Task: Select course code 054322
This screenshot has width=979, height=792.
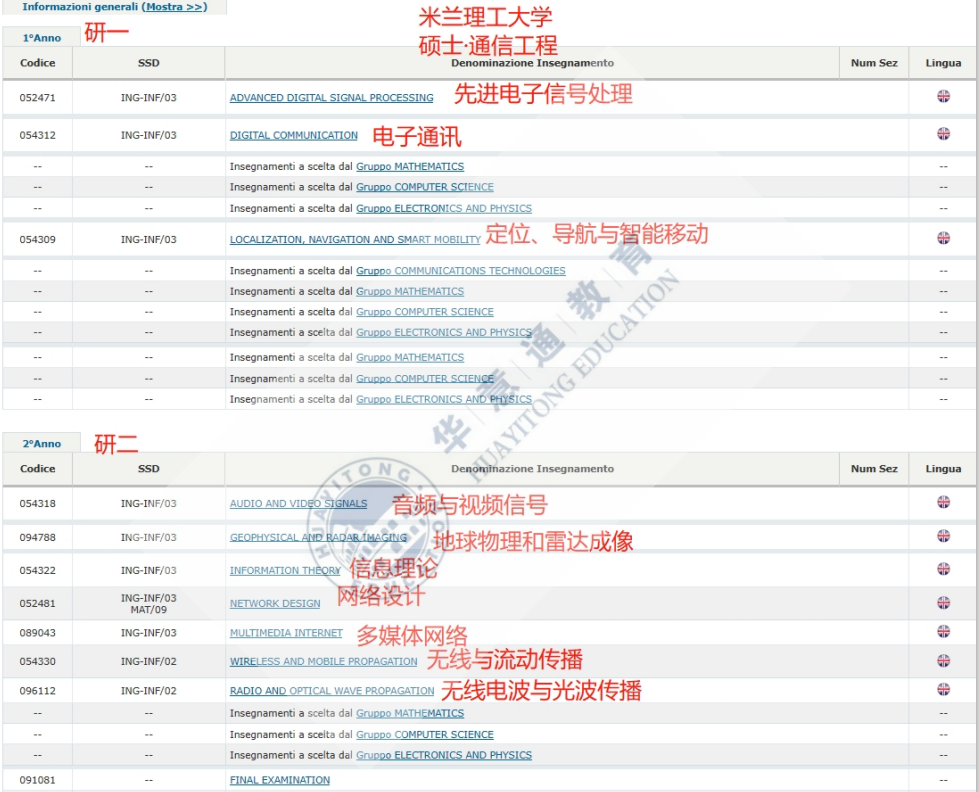Action: (x=37, y=571)
